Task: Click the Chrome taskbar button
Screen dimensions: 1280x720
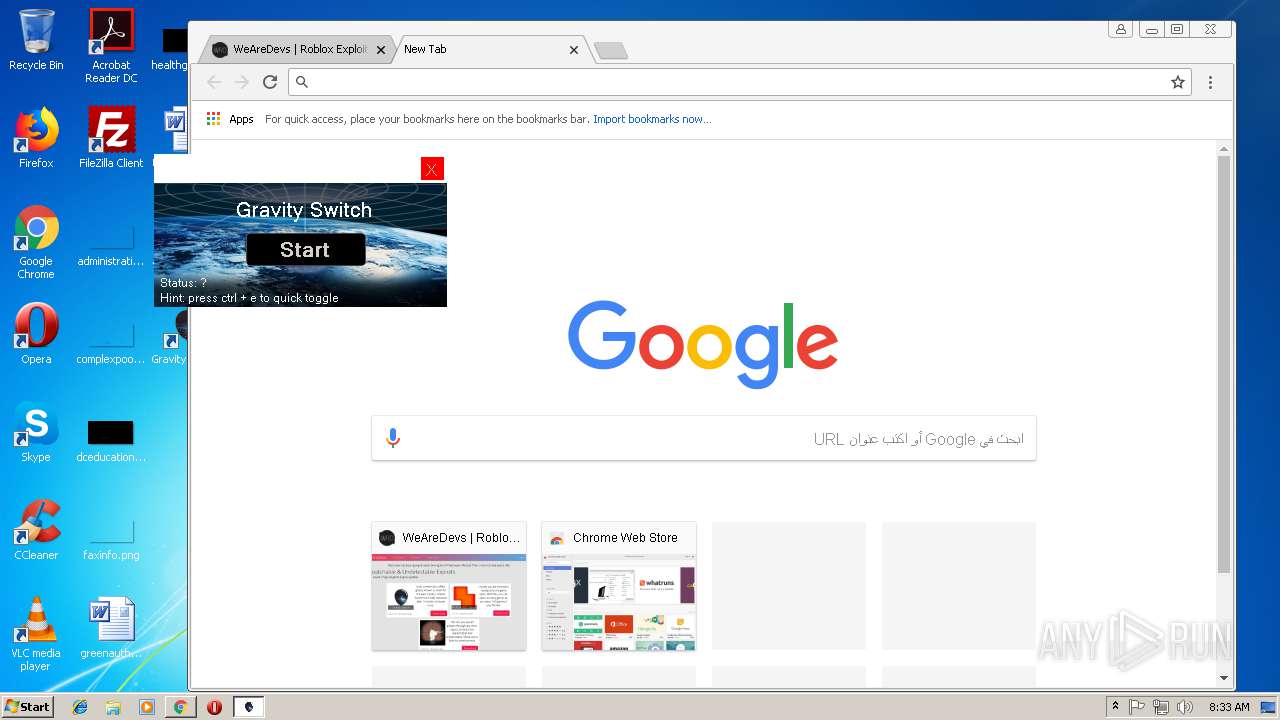Action: [180, 707]
